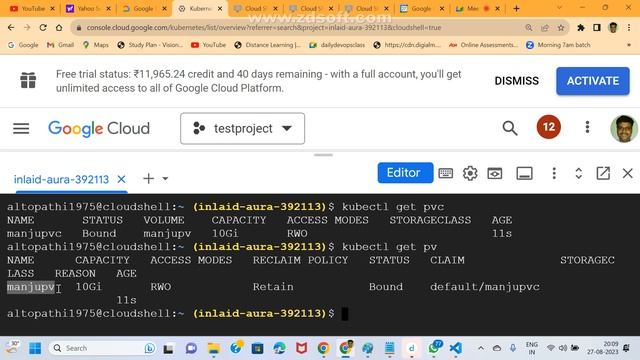The image size is (640, 360).
Task: Open the Windows Start menu
Action: coord(35,348)
